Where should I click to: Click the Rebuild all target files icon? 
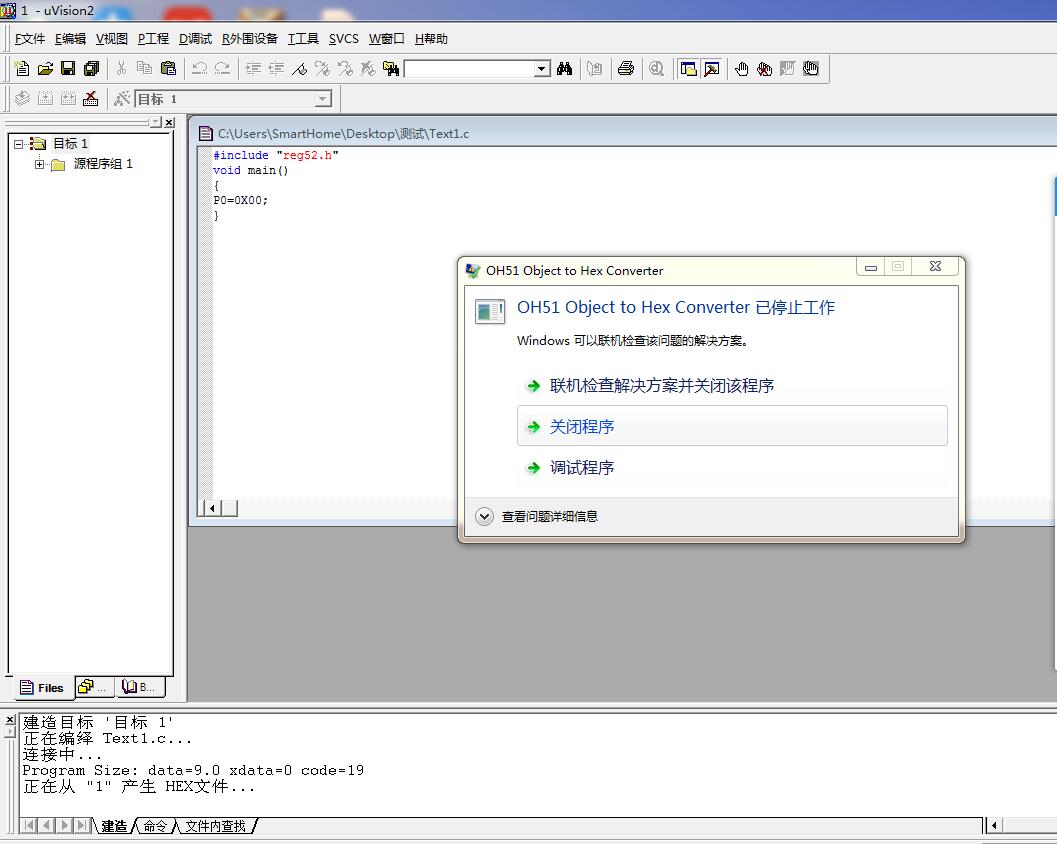point(68,99)
